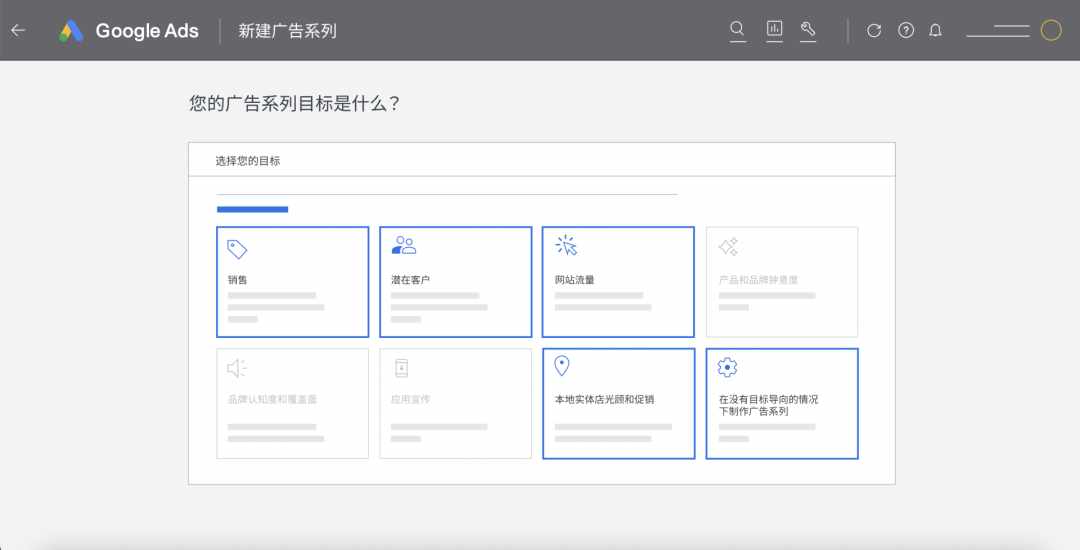Click the cursor click icon on 网站流量
Screen dimensions: 1080x550
pyautogui.click(x=566, y=245)
